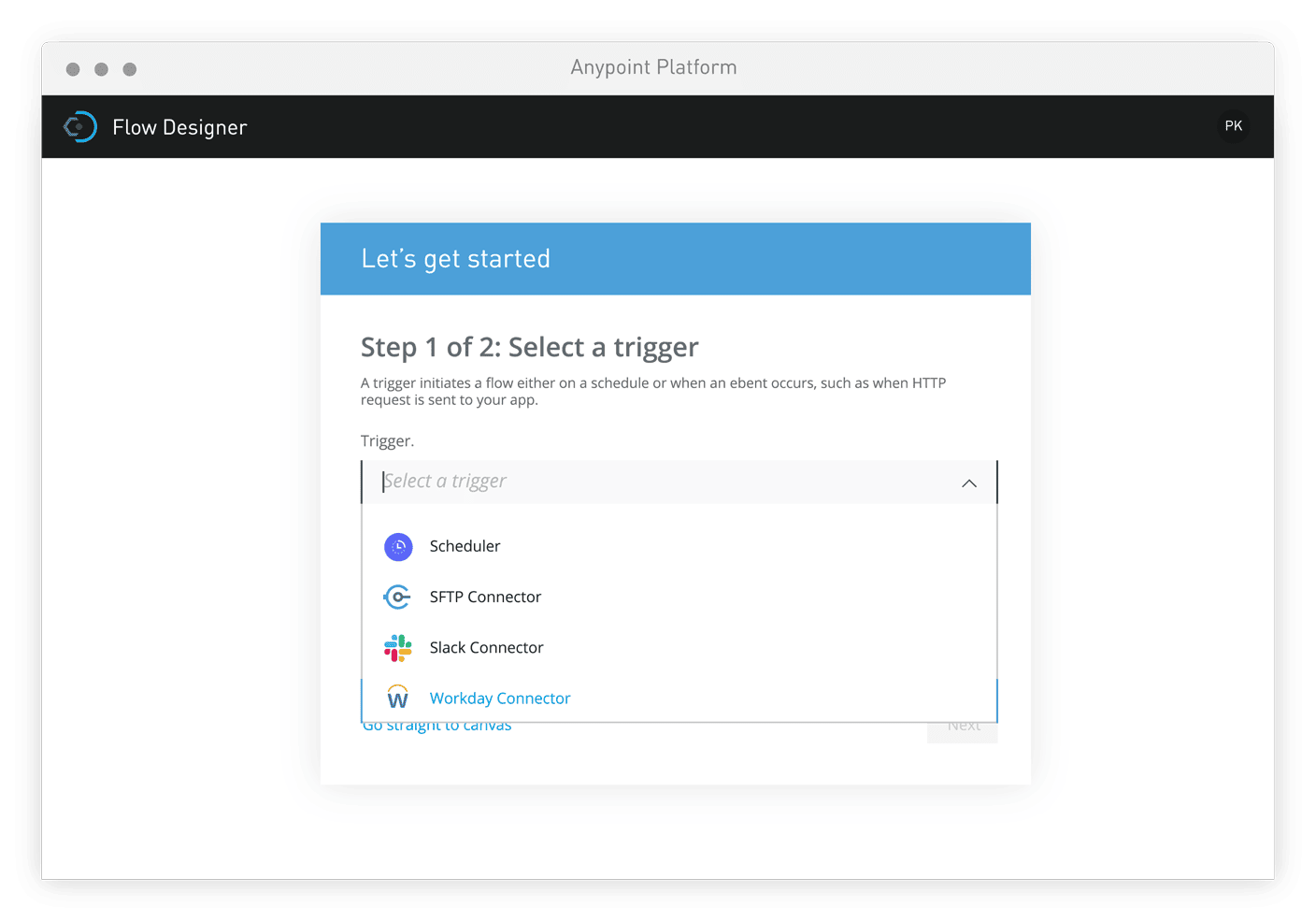Collapse the trigger dropdown with the chevron
The image size is (1316, 922).
coord(969,483)
